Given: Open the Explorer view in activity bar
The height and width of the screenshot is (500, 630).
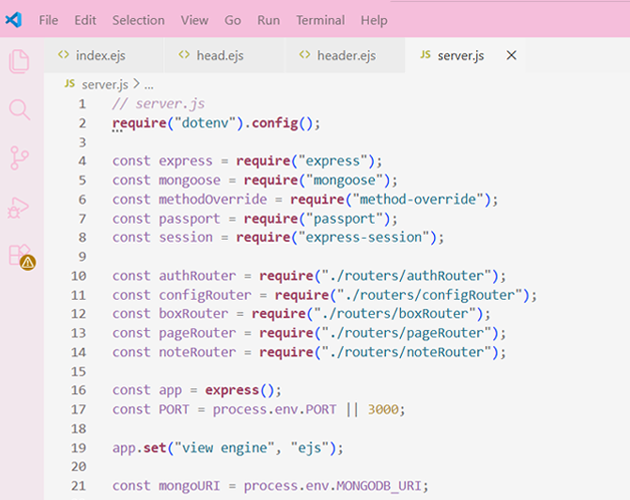Looking at the screenshot, I should click(x=19, y=62).
